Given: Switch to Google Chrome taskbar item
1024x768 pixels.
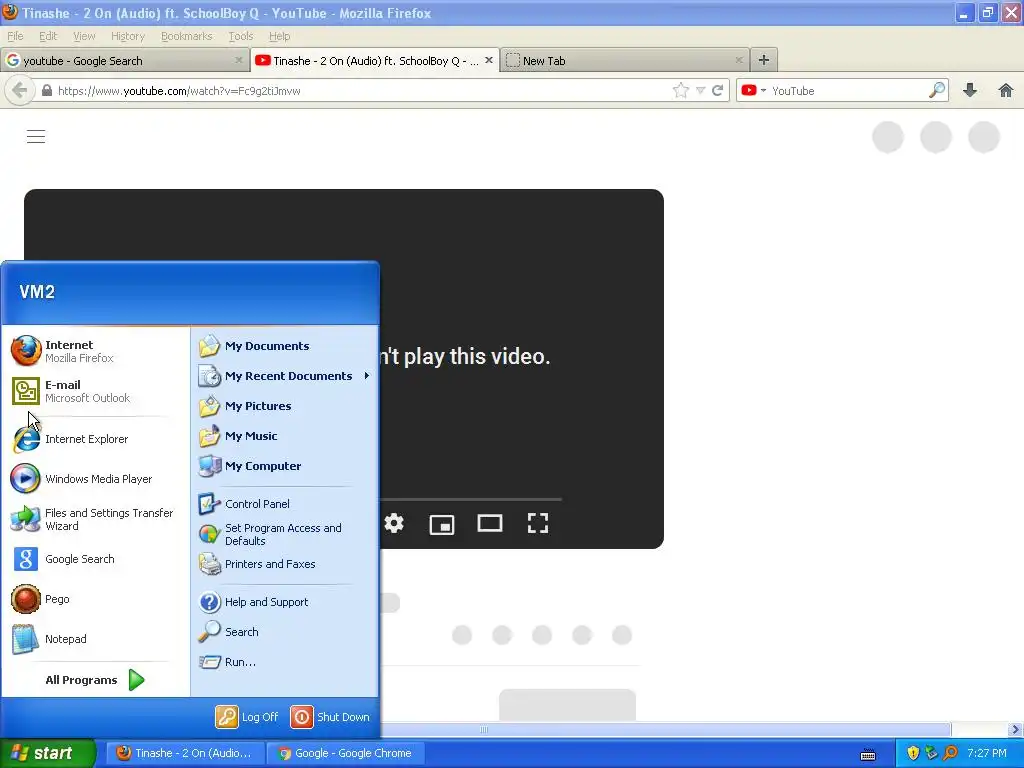Looking at the screenshot, I should pos(346,753).
